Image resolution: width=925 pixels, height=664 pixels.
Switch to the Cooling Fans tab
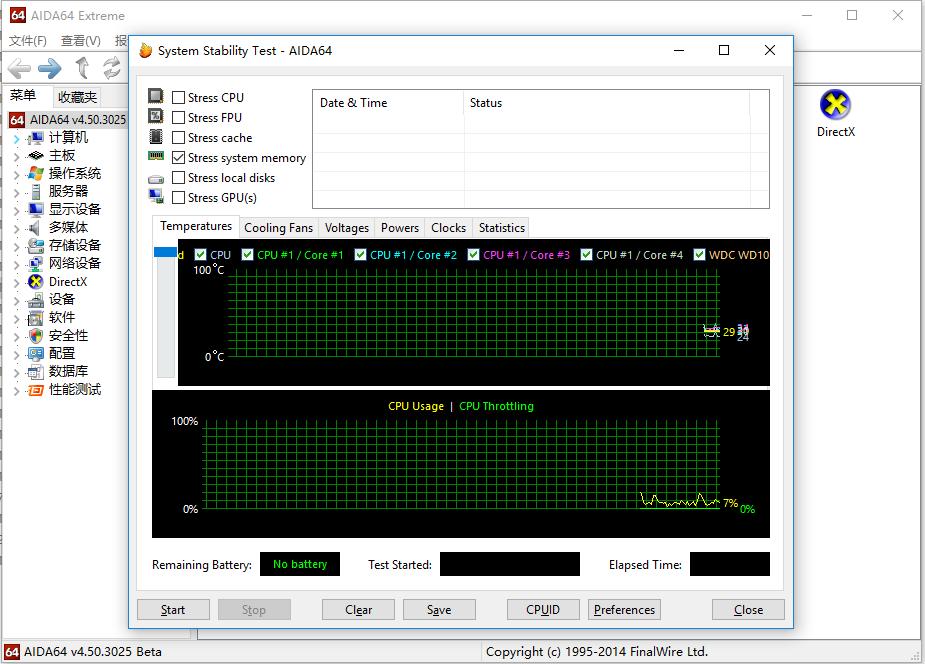click(278, 228)
